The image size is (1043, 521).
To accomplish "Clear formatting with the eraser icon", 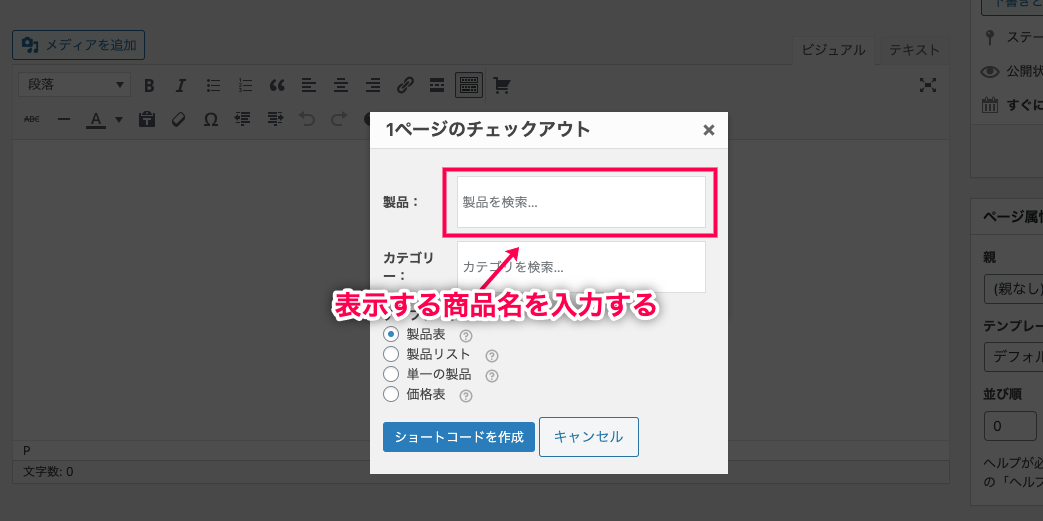I will pos(178,119).
